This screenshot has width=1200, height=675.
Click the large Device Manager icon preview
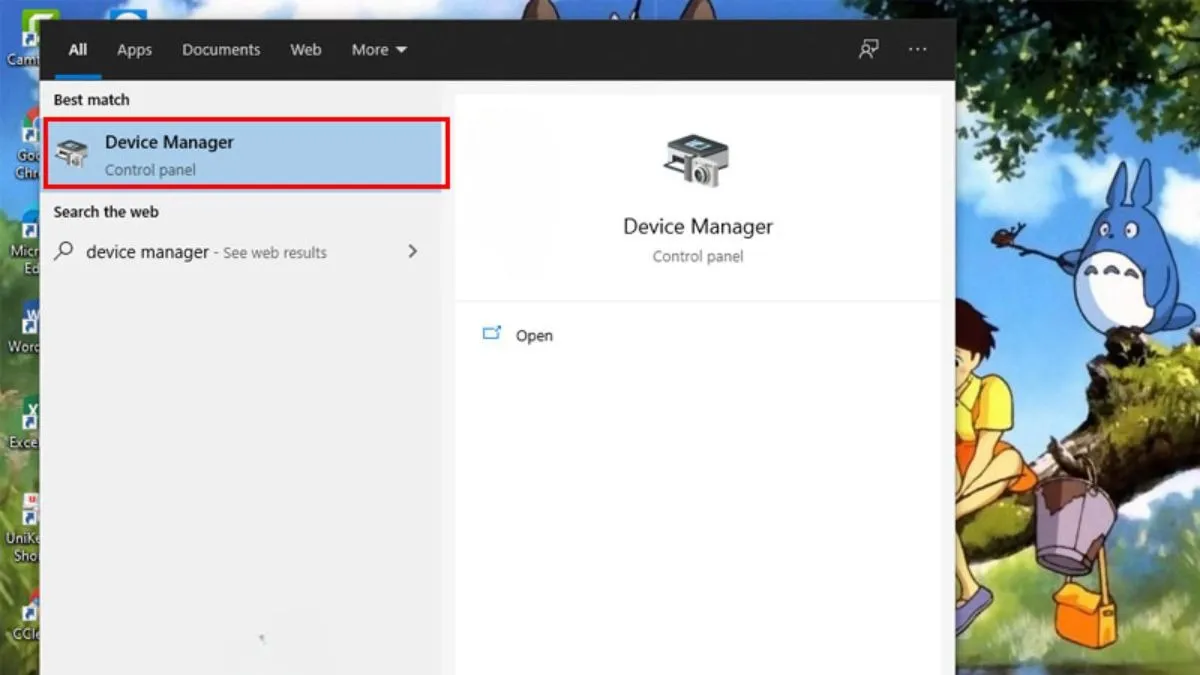(697, 160)
